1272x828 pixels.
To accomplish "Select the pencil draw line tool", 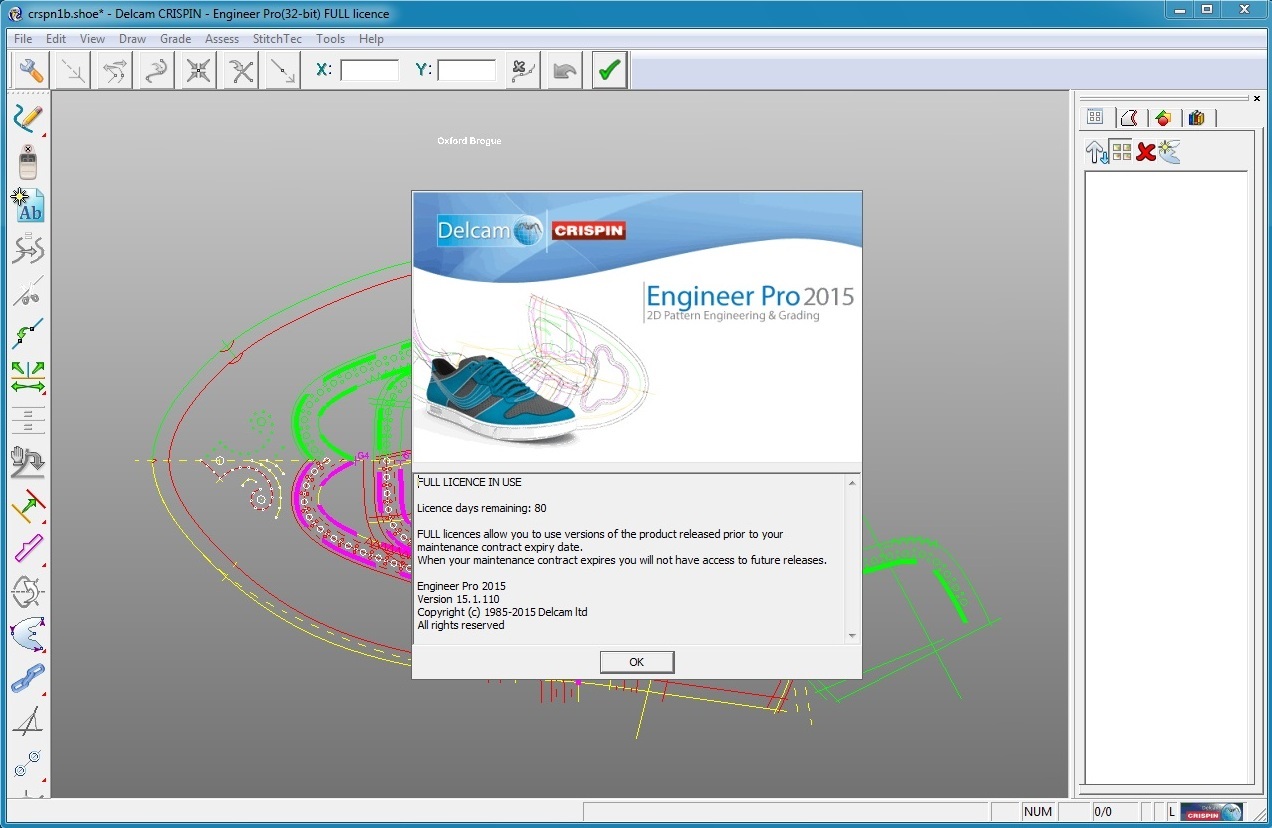I will [x=28, y=118].
